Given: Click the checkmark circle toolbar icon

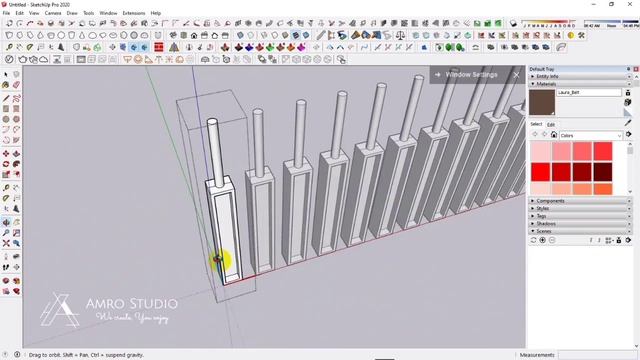Looking at the screenshot, I should pyautogui.click(x=9, y=60).
